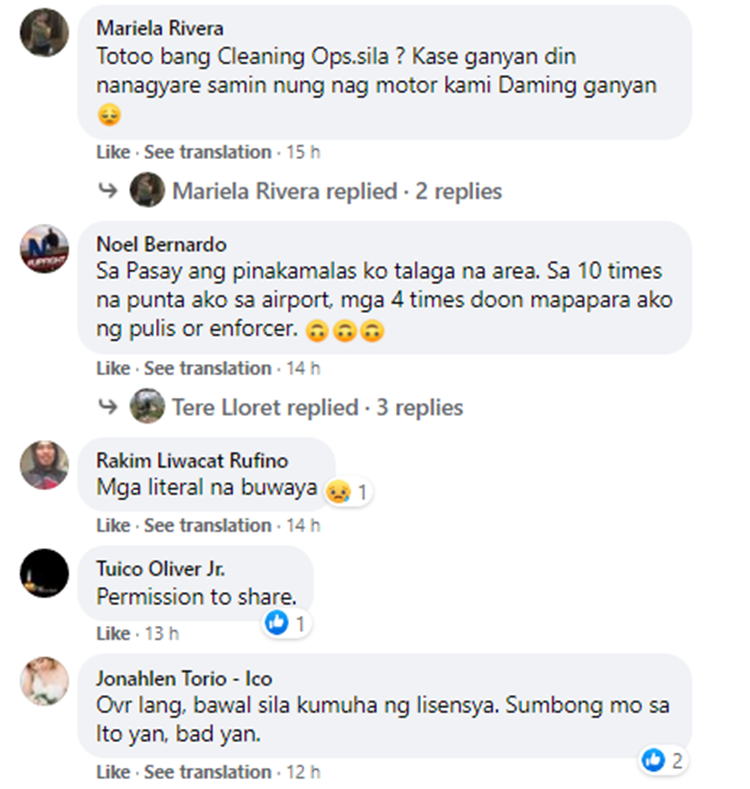Click Rakim Liwacat Rufino's profile photo
The width and height of the screenshot is (750, 789).
(44, 465)
